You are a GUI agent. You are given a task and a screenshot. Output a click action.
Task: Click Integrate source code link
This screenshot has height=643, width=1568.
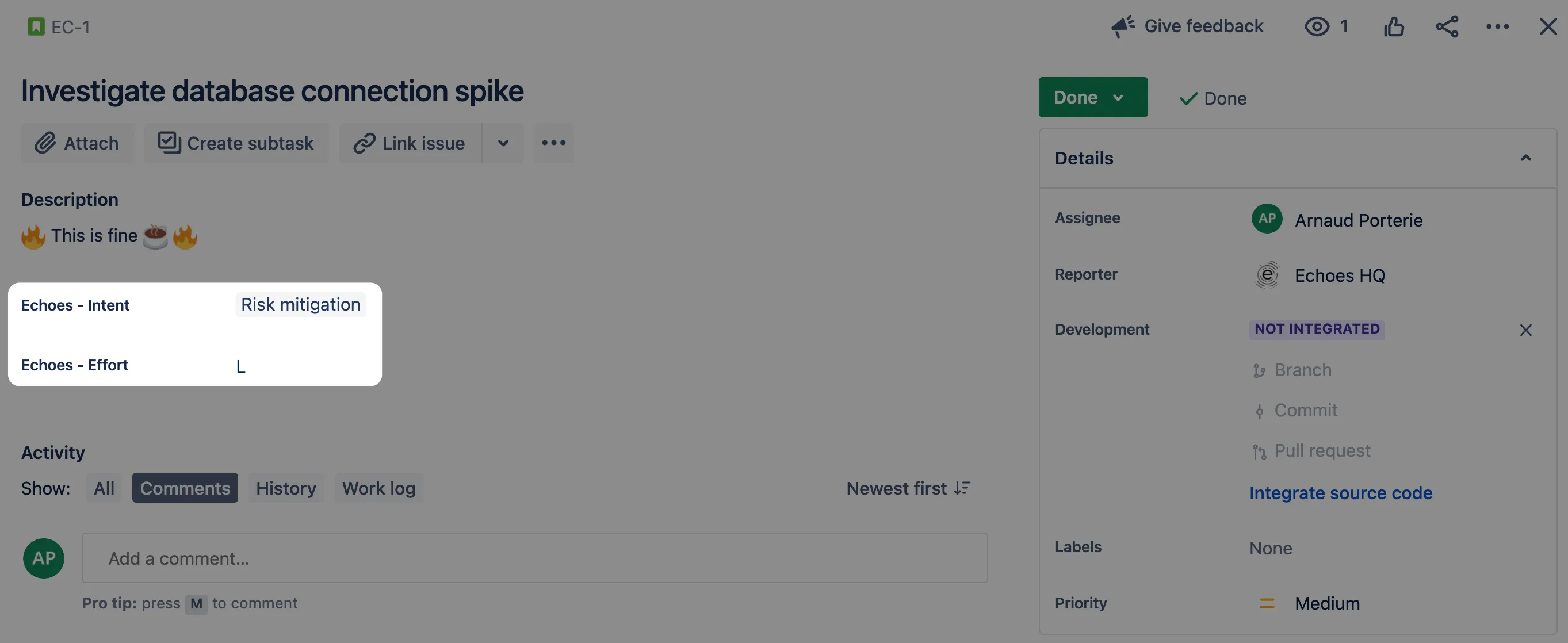tap(1340, 492)
